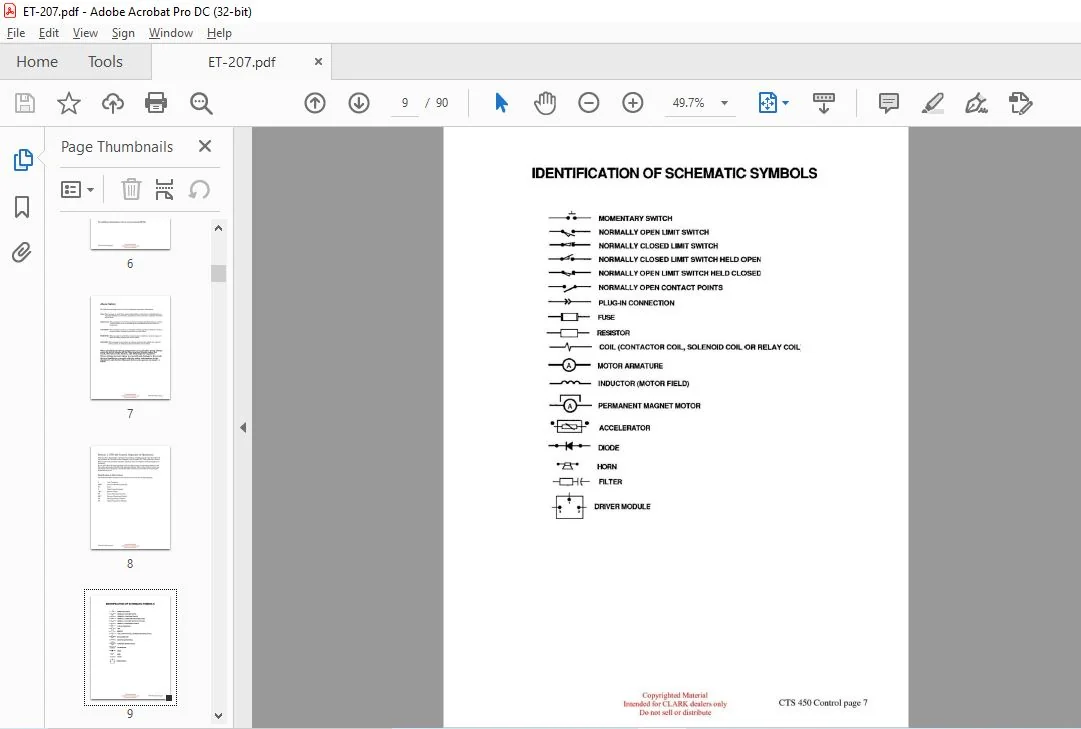Open the Edit menu

pyautogui.click(x=48, y=32)
